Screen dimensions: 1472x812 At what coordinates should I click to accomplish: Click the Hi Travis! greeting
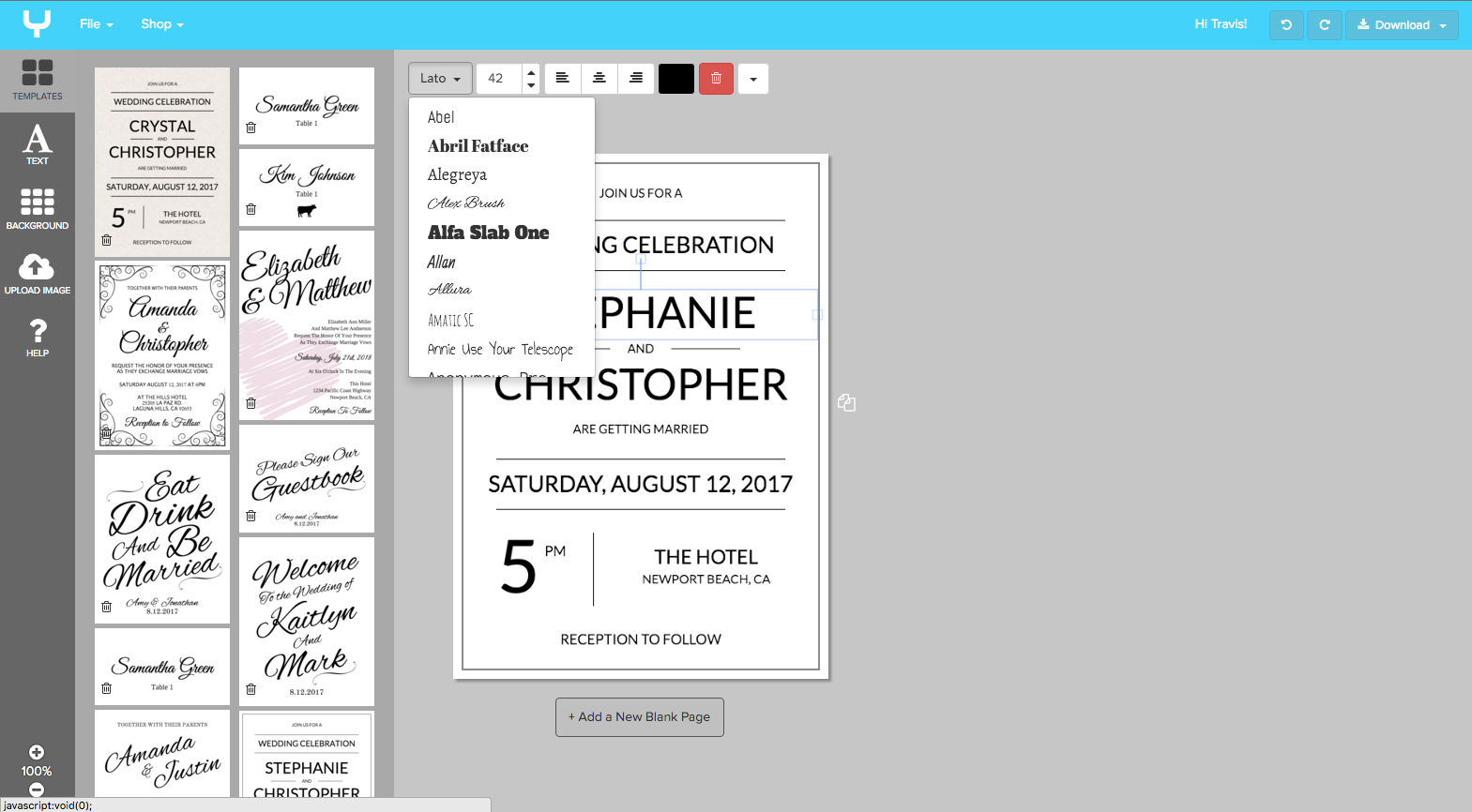tap(1221, 24)
